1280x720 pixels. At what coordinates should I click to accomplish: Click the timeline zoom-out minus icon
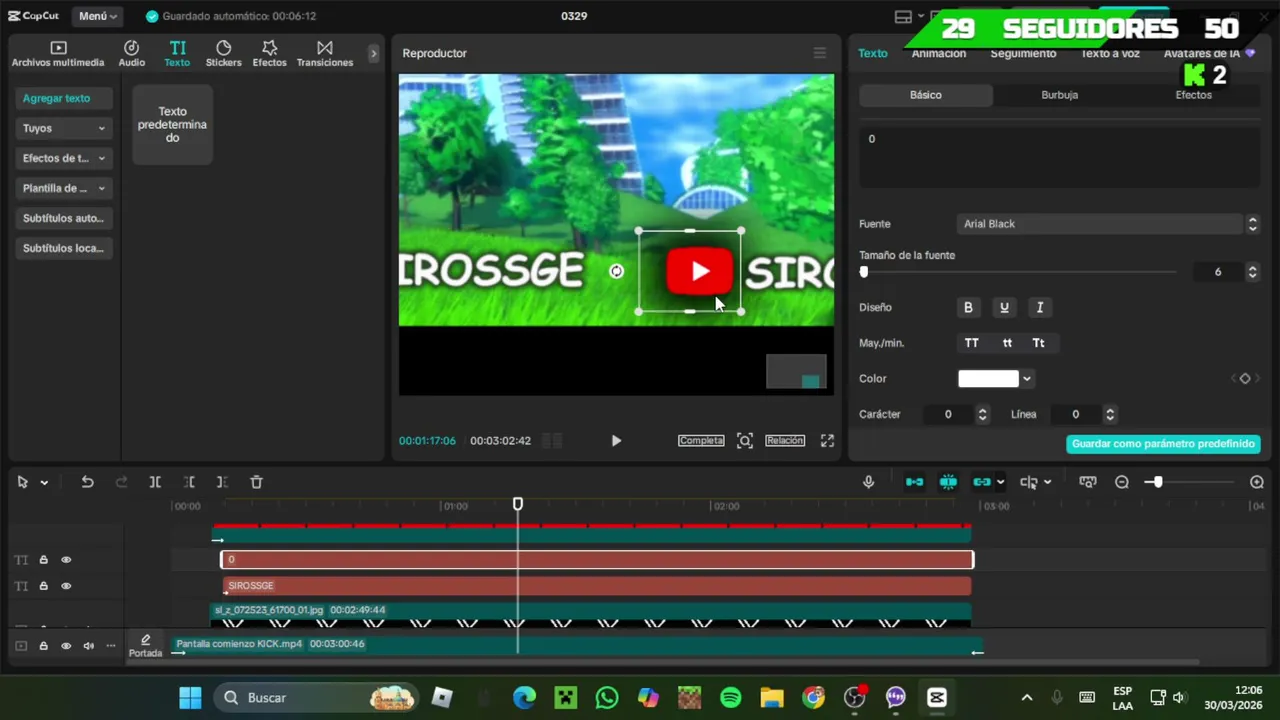(x=1122, y=482)
